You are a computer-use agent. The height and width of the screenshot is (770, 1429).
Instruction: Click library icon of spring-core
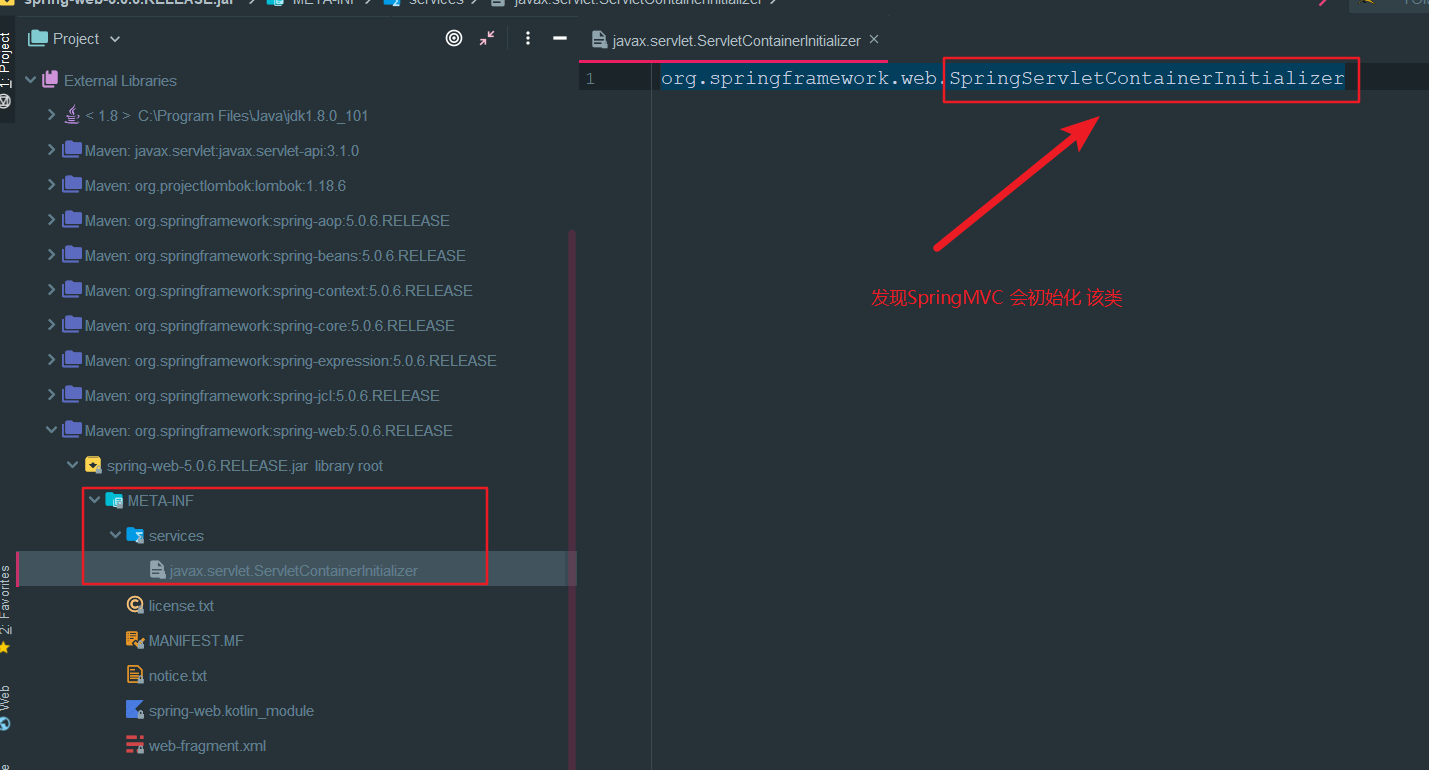[72, 325]
